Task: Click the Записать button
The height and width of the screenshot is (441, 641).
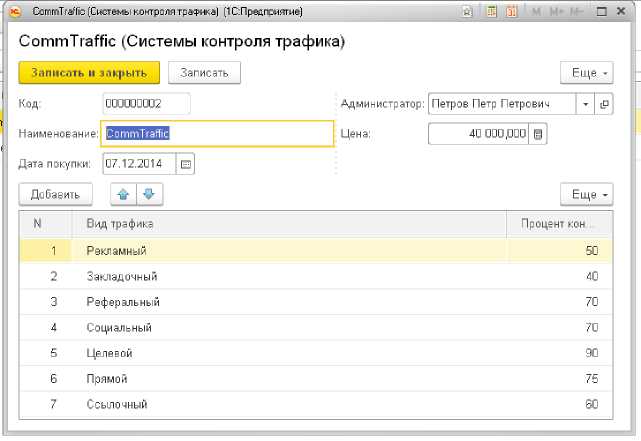Action: point(204,73)
